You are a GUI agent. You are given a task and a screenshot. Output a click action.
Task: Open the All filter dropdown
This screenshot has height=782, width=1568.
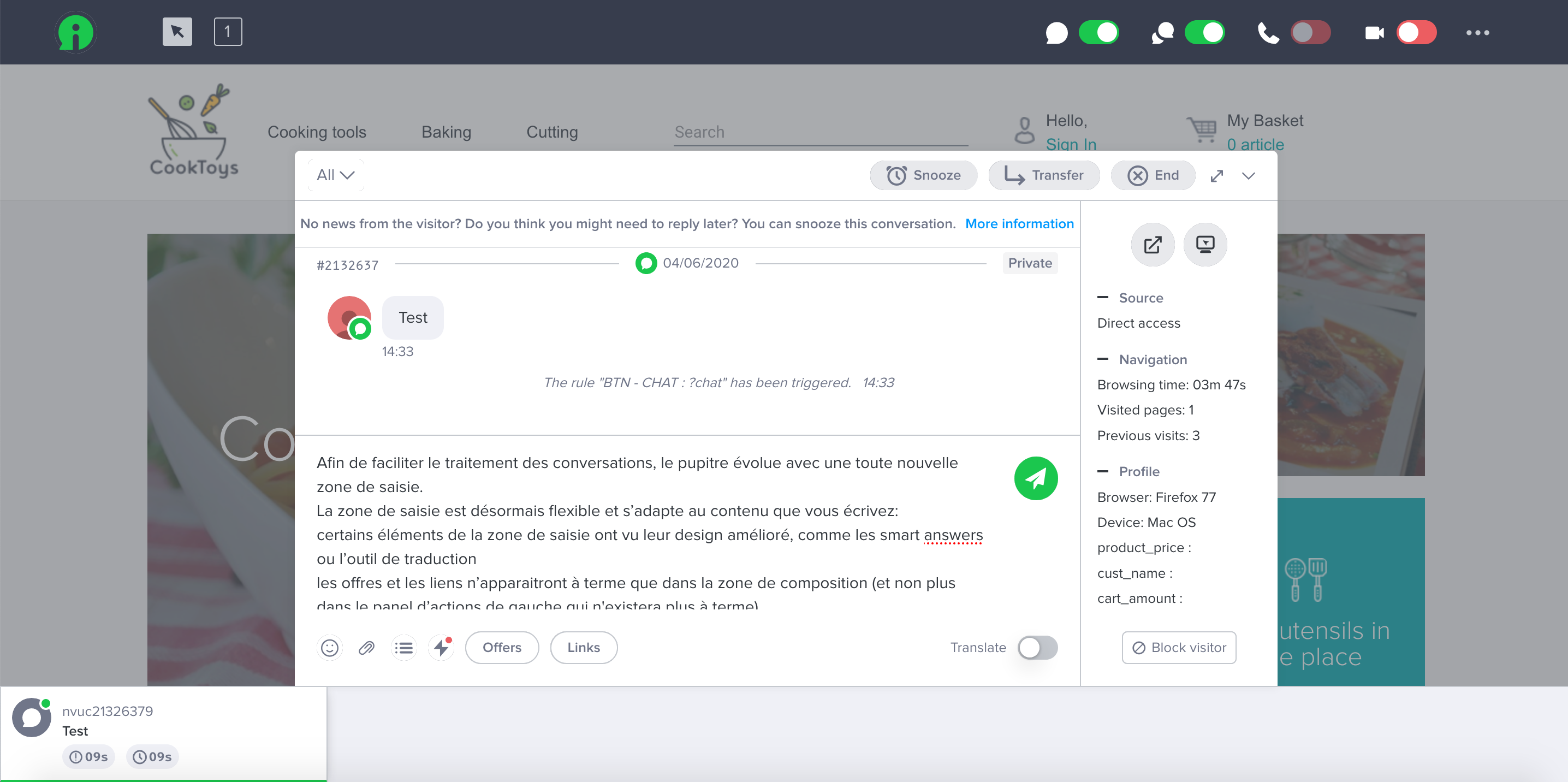(335, 175)
